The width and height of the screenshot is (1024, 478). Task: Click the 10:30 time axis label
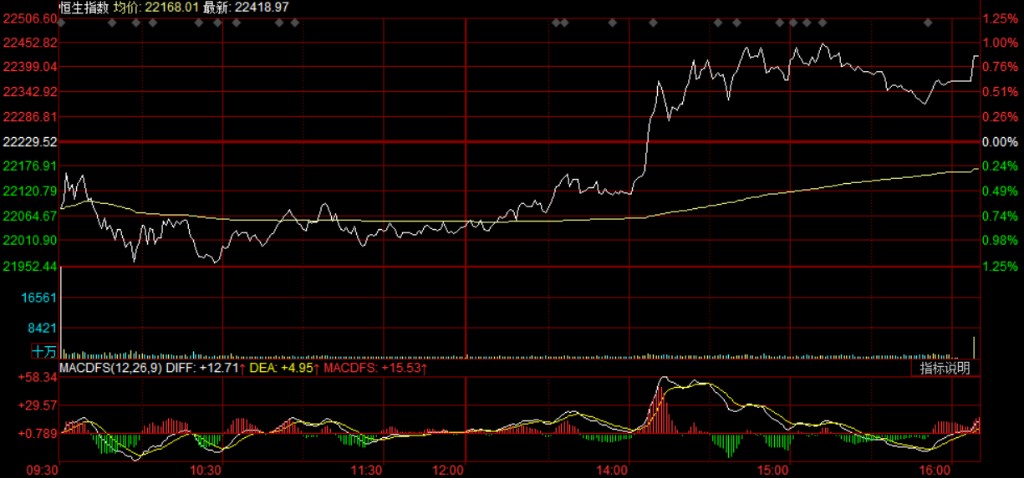coord(205,470)
